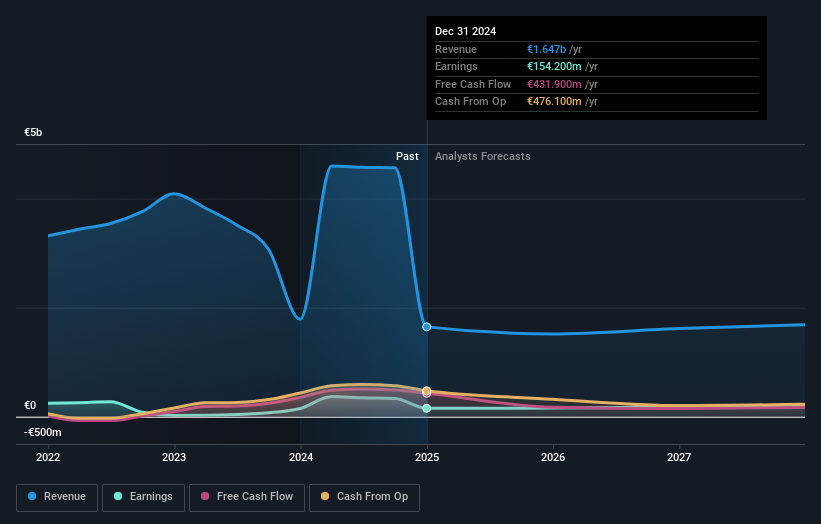Click the teal Earnings data point at 2025
Screen dimensions: 821x524
[427, 408]
